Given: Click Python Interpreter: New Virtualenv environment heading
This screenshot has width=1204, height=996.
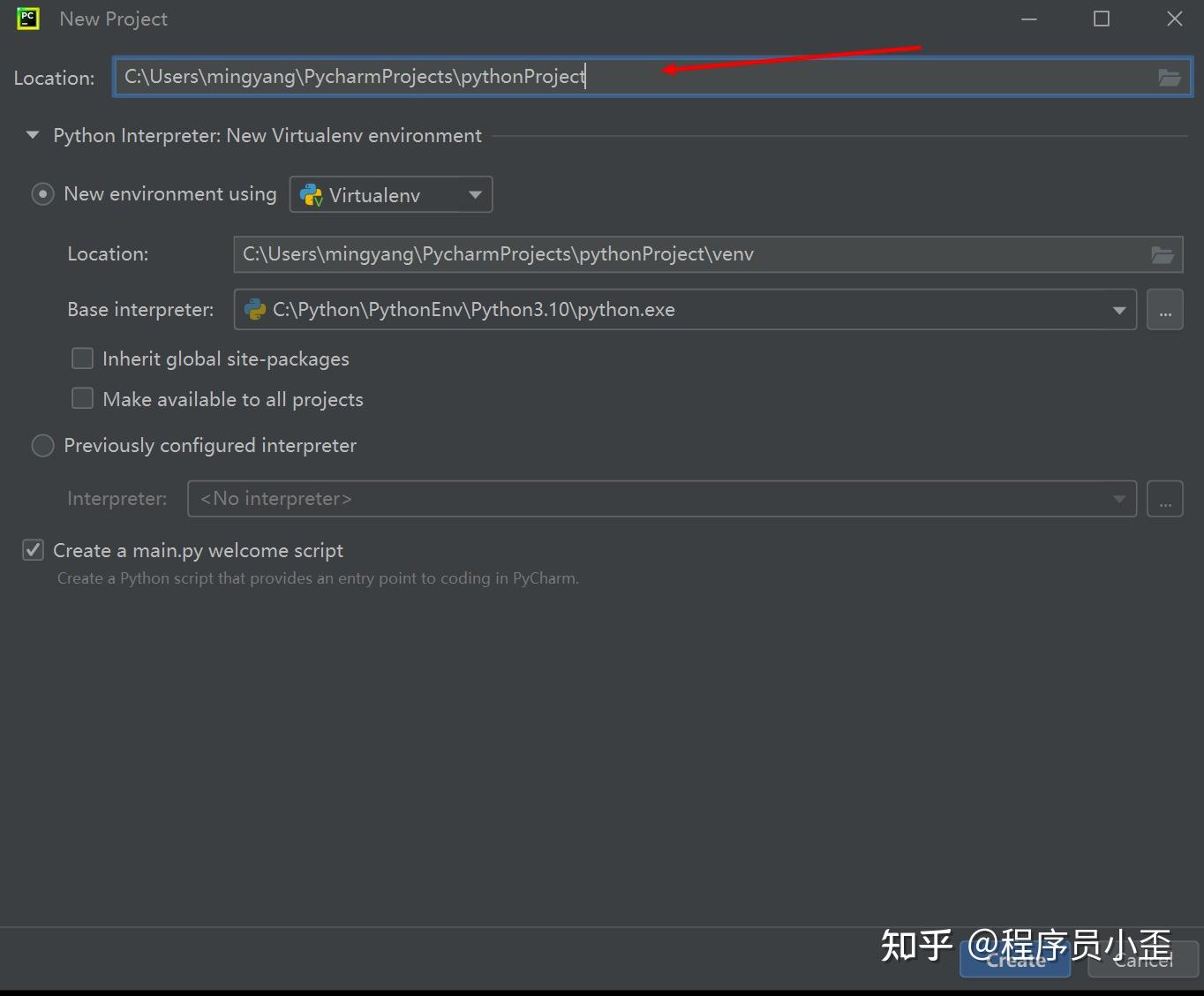Looking at the screenshot, I should pos(267,136).
